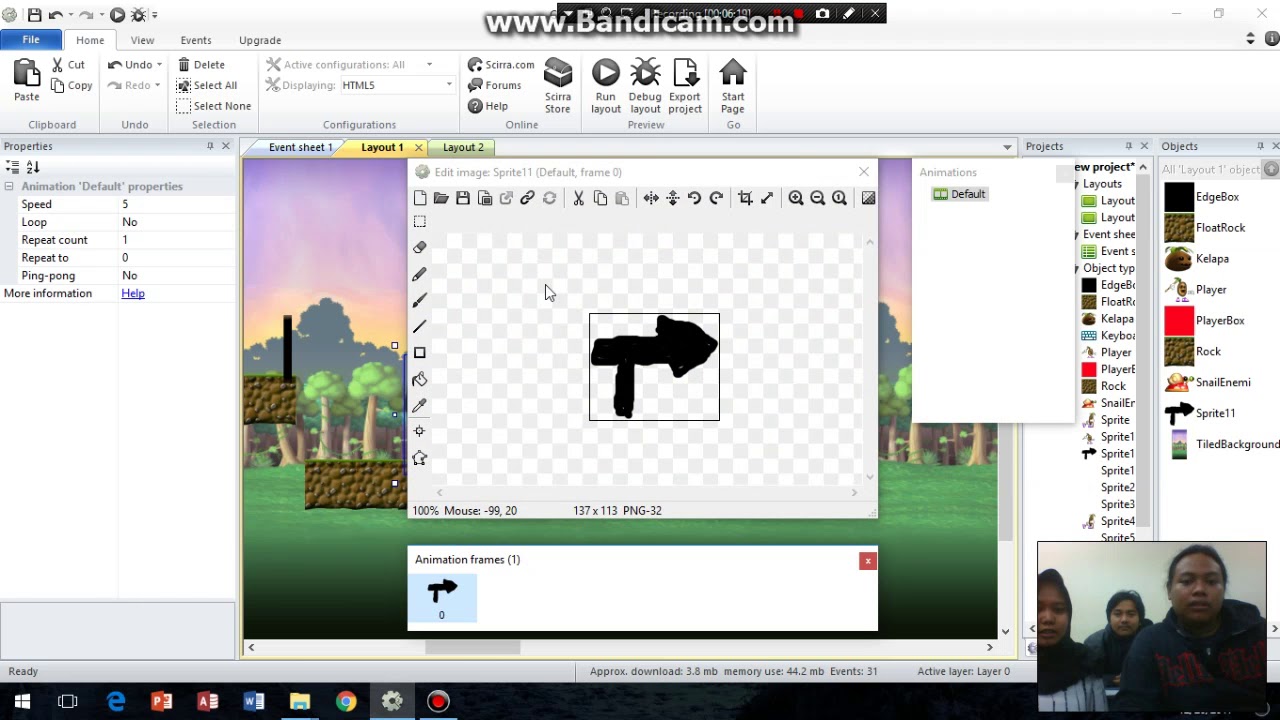Open the Undo history dropdown arrow
Screen dimensions: 1280x720
coord(159,65)
